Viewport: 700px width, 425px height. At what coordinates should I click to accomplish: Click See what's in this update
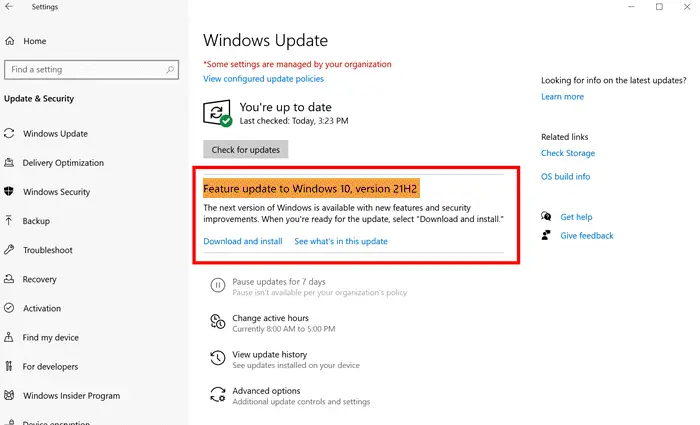(x=341, y=241)
